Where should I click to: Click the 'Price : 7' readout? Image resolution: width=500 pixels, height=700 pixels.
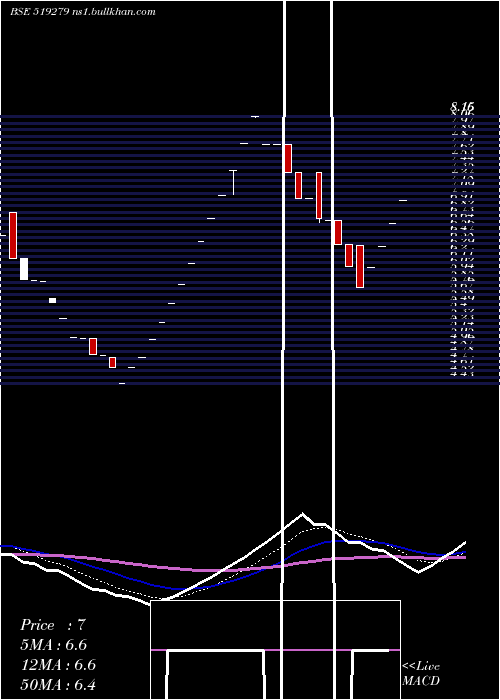coord(53,625)
